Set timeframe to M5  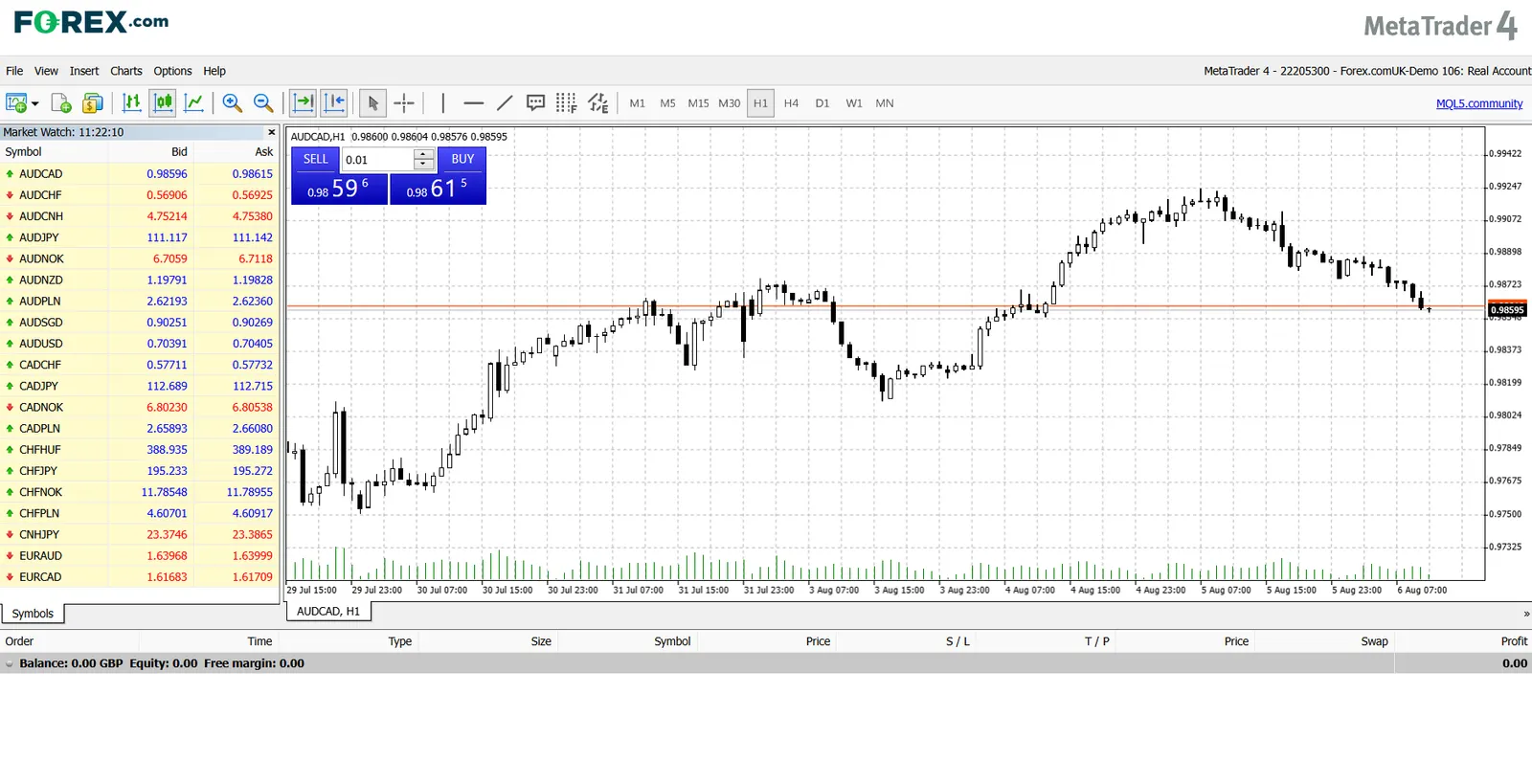668,103
